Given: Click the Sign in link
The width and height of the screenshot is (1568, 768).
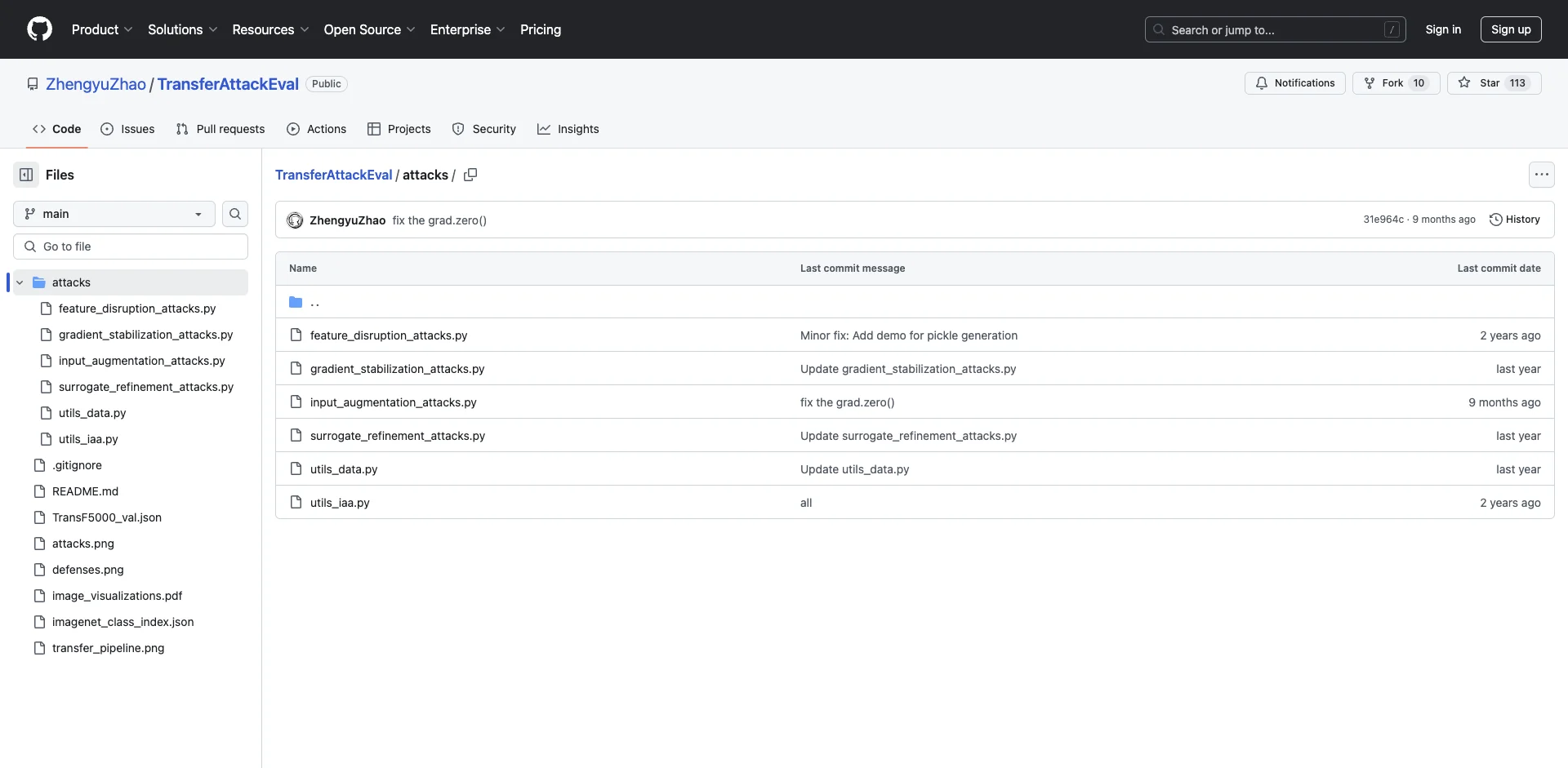Looking at the screenshot, I should click(1443, 29).
